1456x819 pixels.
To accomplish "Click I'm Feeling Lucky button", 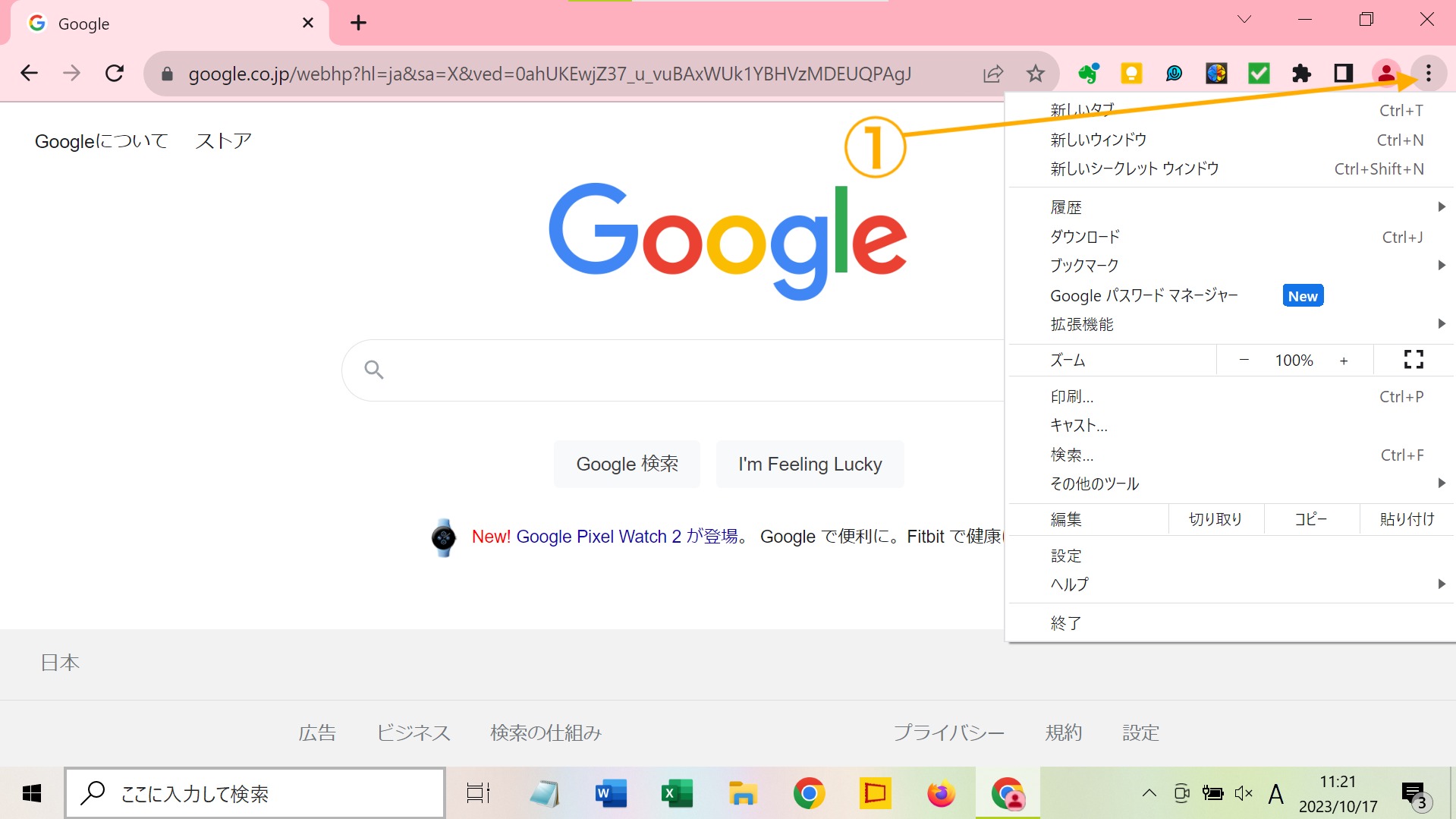I will pos(810,464).
